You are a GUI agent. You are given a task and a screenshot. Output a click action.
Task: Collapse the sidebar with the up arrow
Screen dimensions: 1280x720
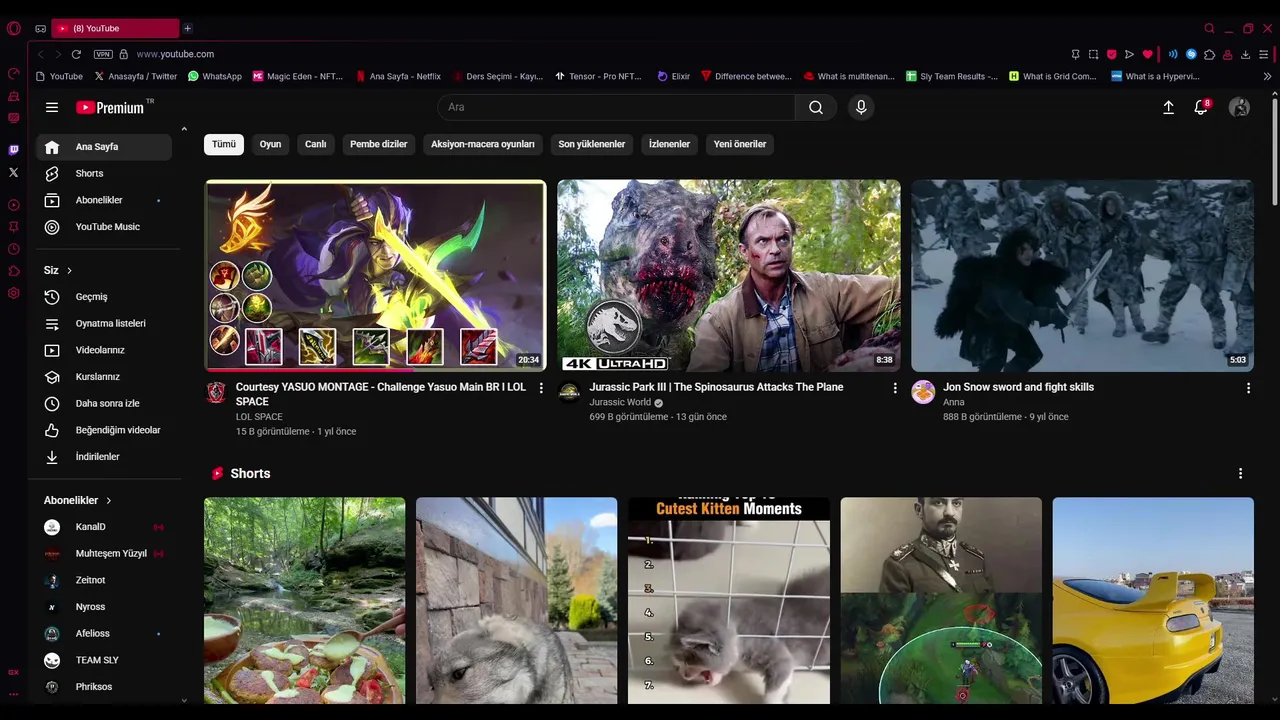point(184,129)
